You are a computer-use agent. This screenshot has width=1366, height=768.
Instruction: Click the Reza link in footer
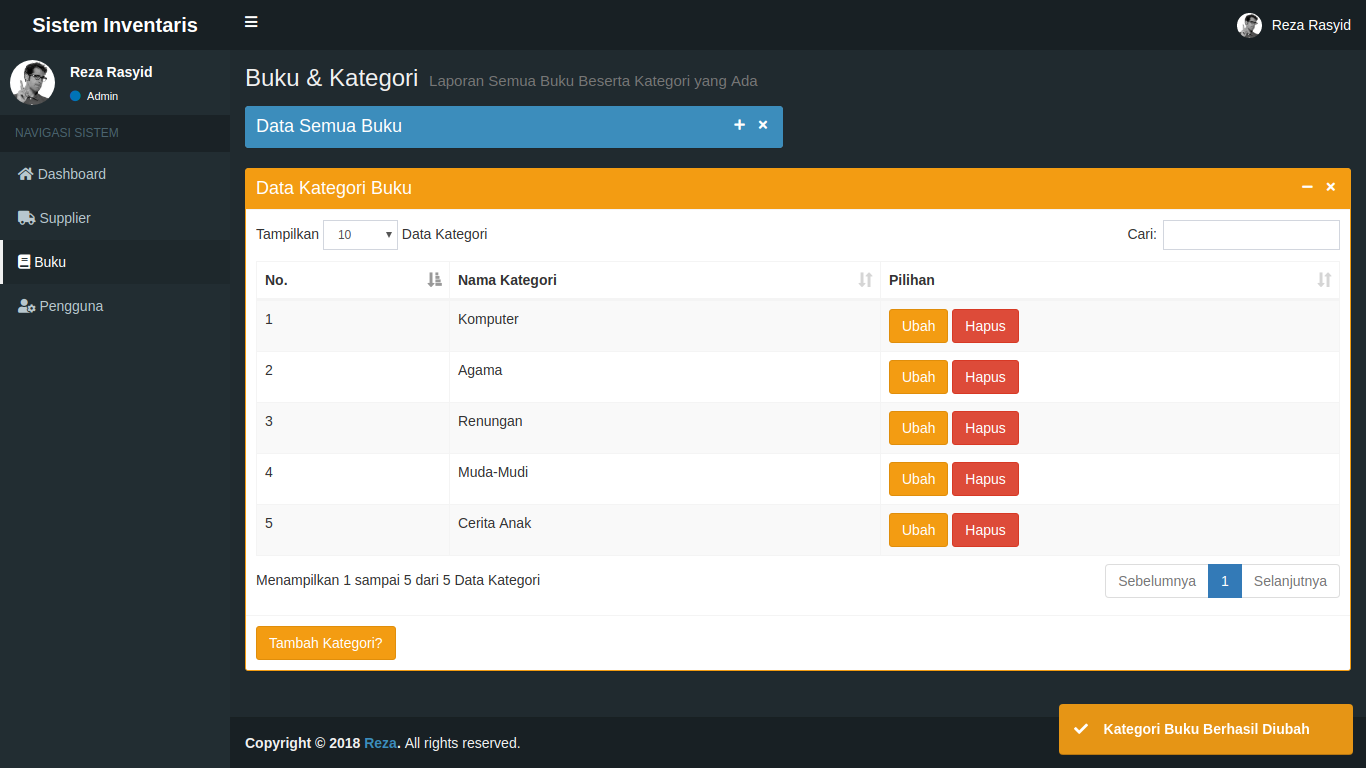point(380,743)
